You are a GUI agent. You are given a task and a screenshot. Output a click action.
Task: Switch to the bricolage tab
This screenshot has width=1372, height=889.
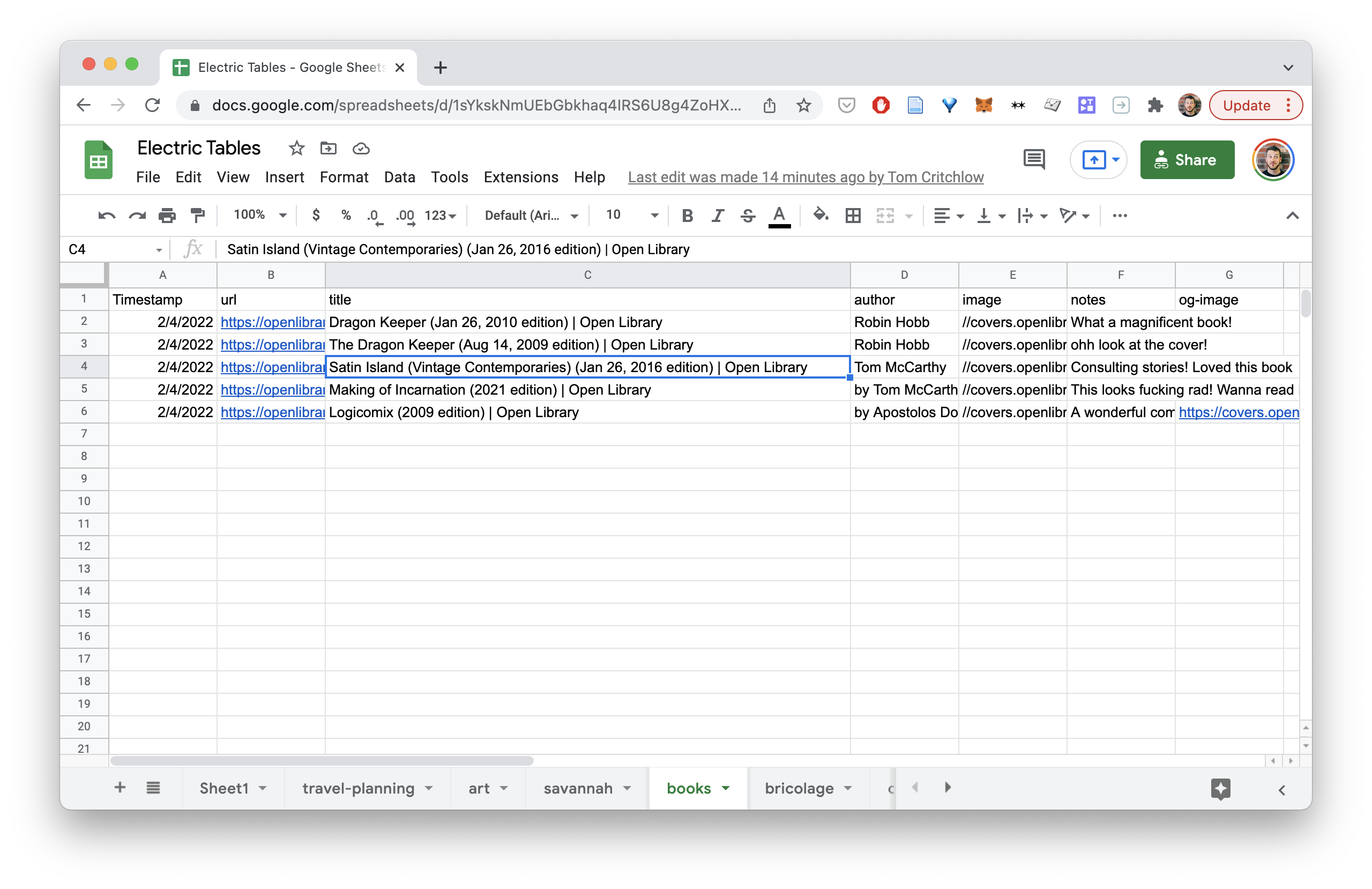pos(808,788)
